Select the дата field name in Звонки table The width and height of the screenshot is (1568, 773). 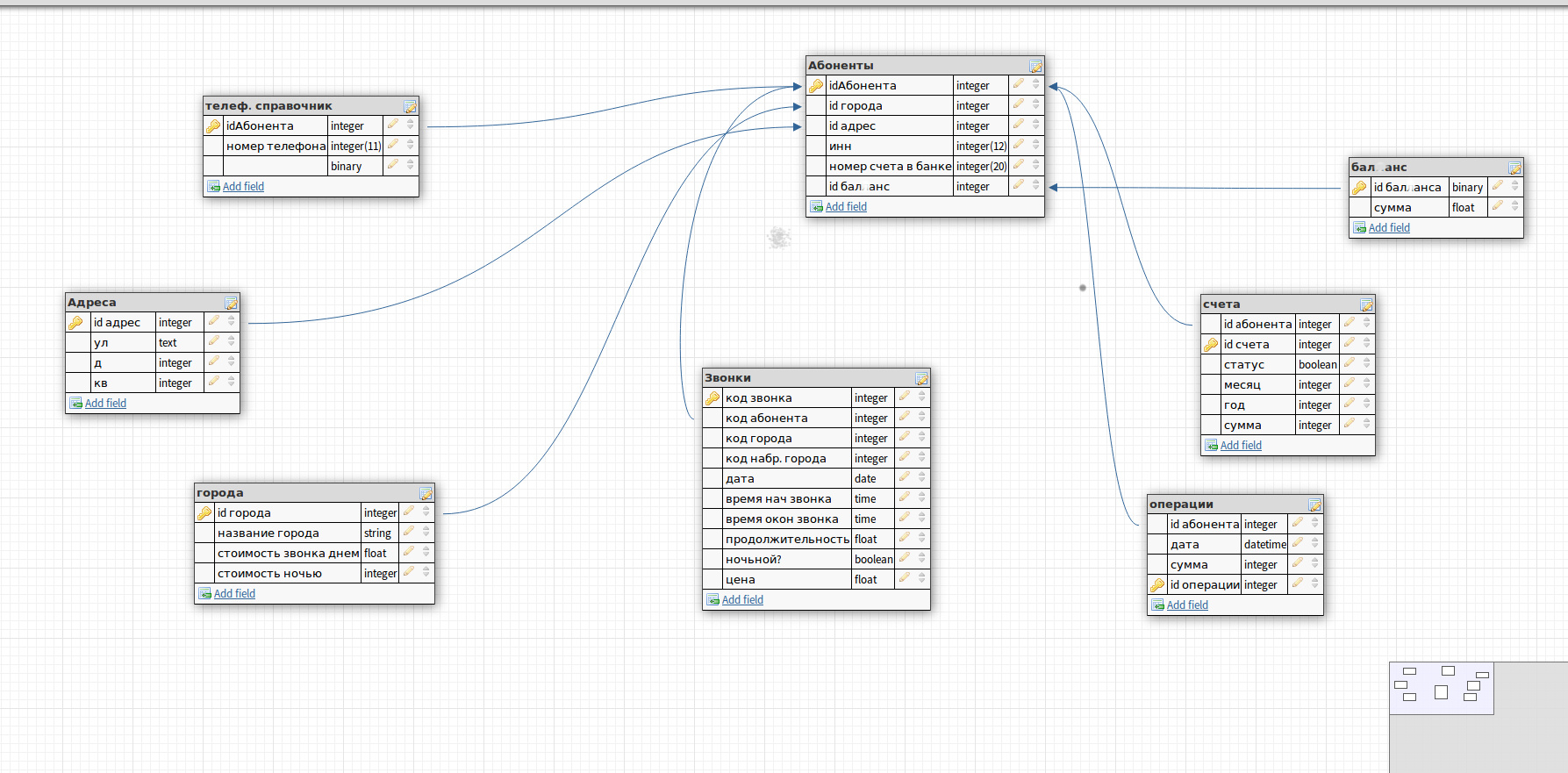(x=740, y=479)
